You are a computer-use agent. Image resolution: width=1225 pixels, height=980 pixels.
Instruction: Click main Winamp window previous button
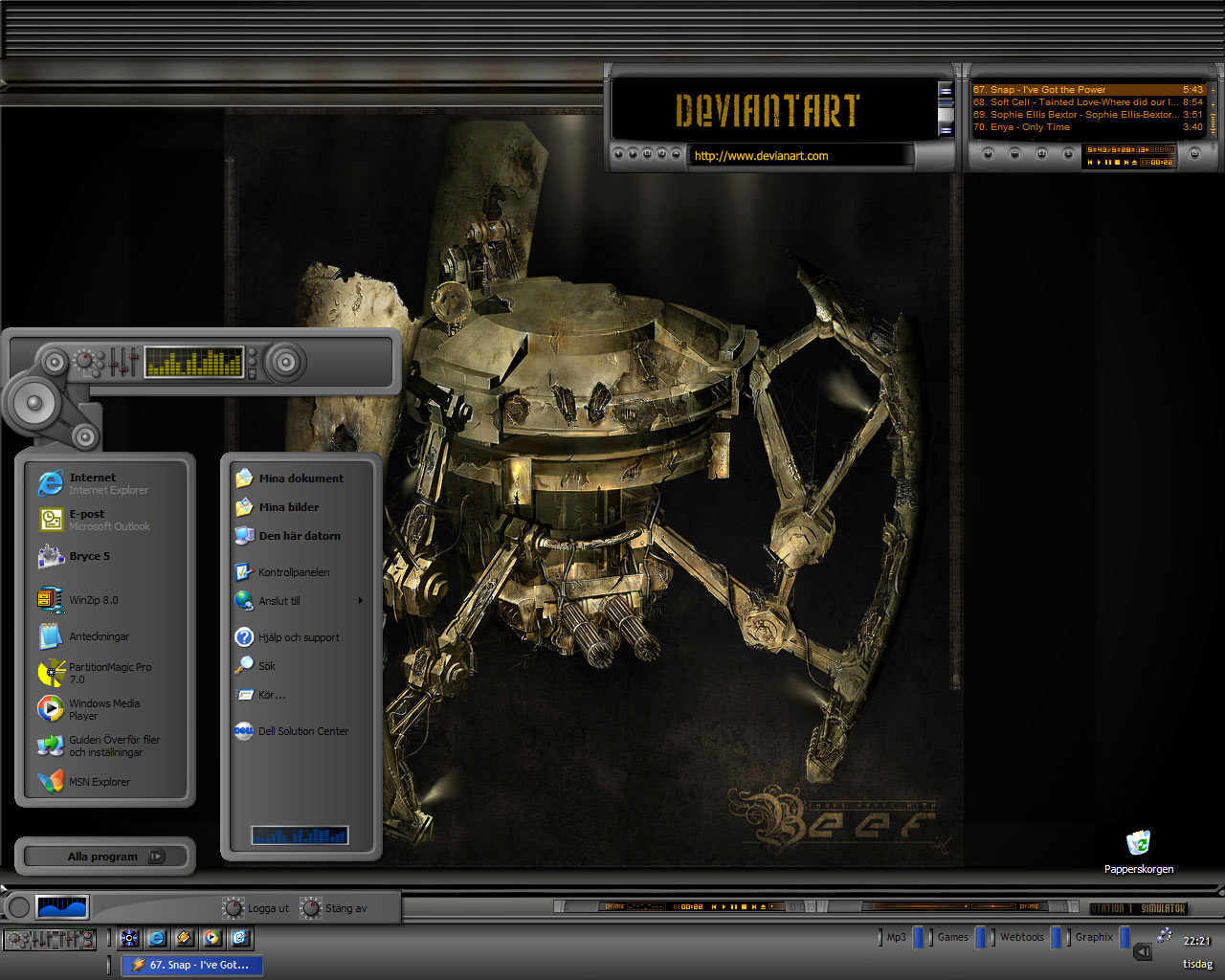click(x=618, y=153)
